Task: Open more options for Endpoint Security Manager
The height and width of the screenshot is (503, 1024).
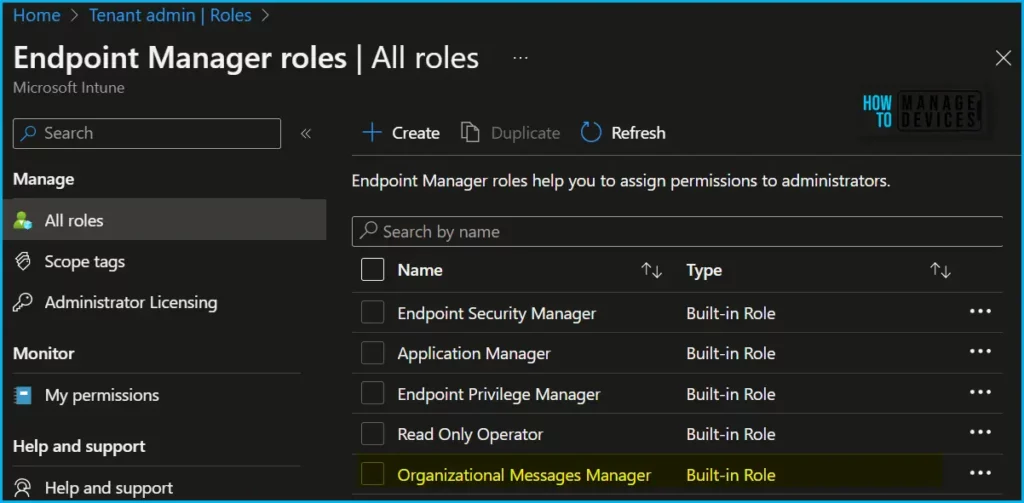Action: 980,312
